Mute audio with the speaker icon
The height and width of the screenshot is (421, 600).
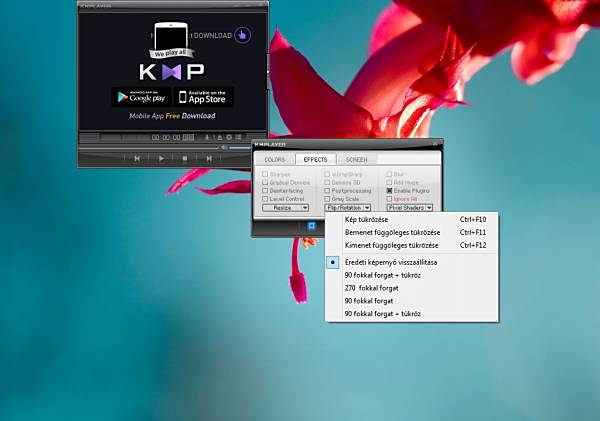point(224,147)
